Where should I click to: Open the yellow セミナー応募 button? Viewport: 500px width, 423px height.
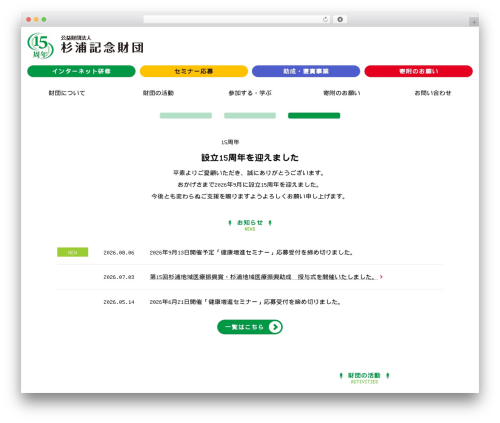point(194,71)
